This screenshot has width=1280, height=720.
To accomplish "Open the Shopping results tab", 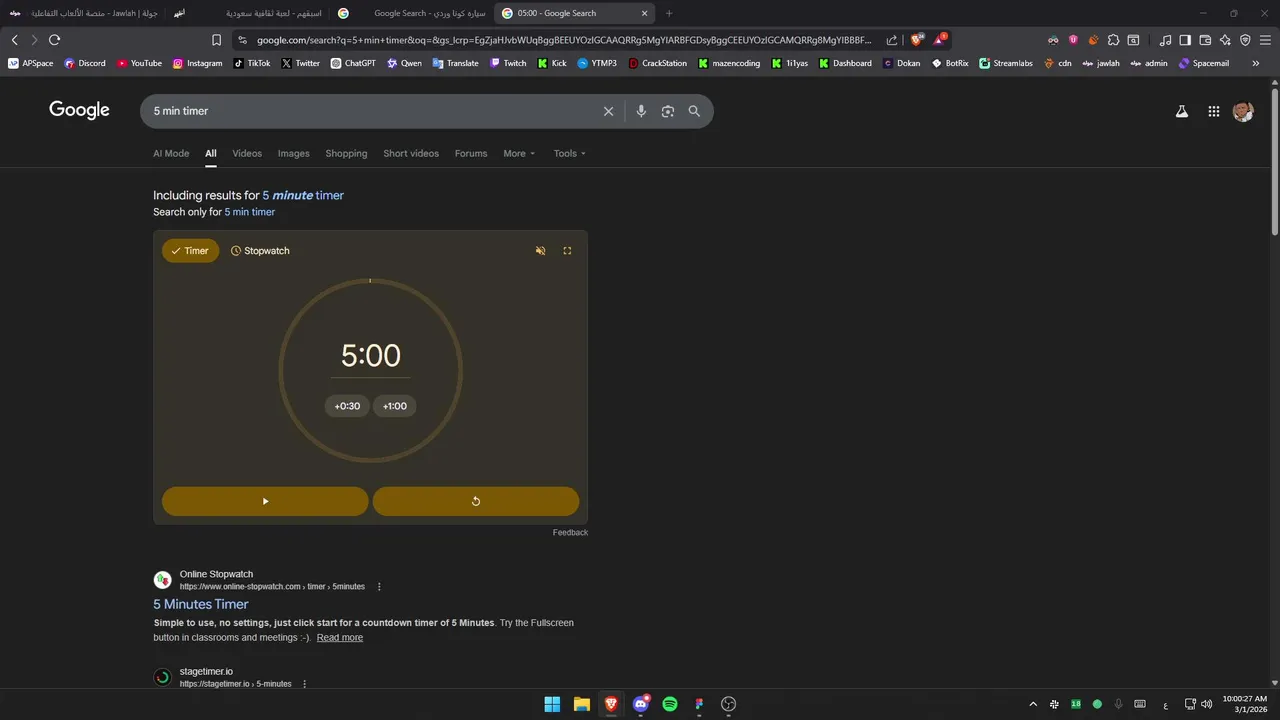I will coord(346,153).
